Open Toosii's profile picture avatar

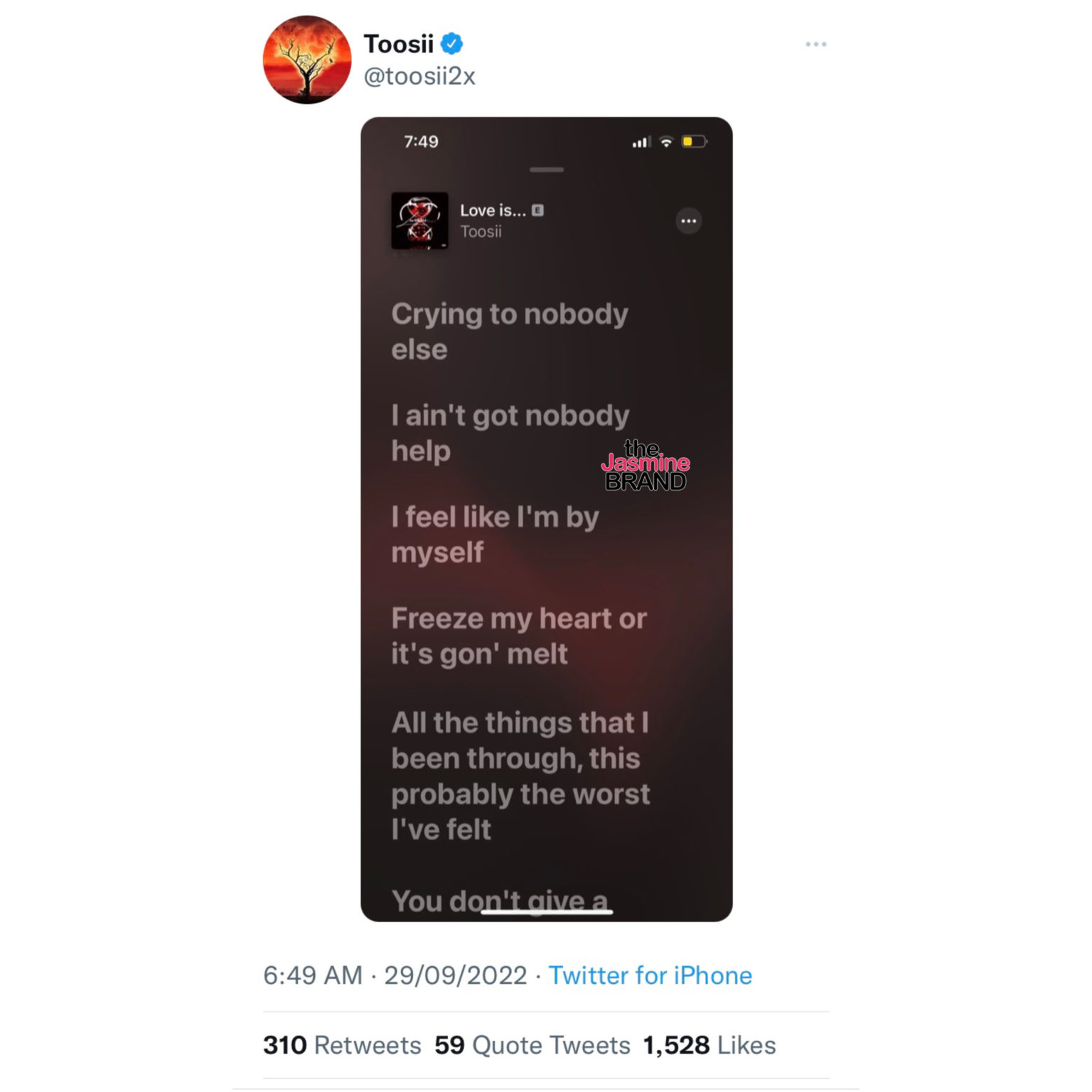307,60
